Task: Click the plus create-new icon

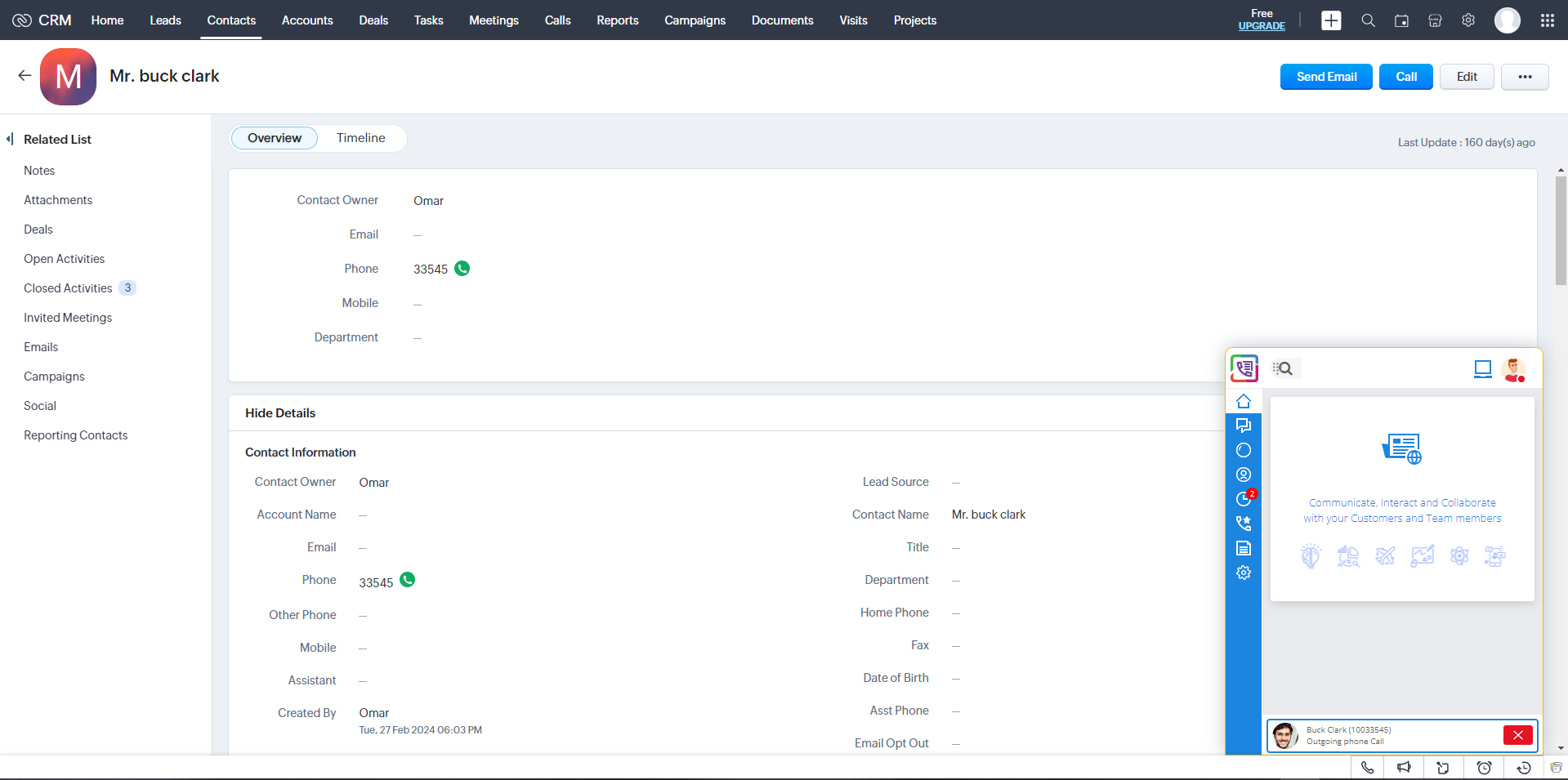Action: point(1331,20)
